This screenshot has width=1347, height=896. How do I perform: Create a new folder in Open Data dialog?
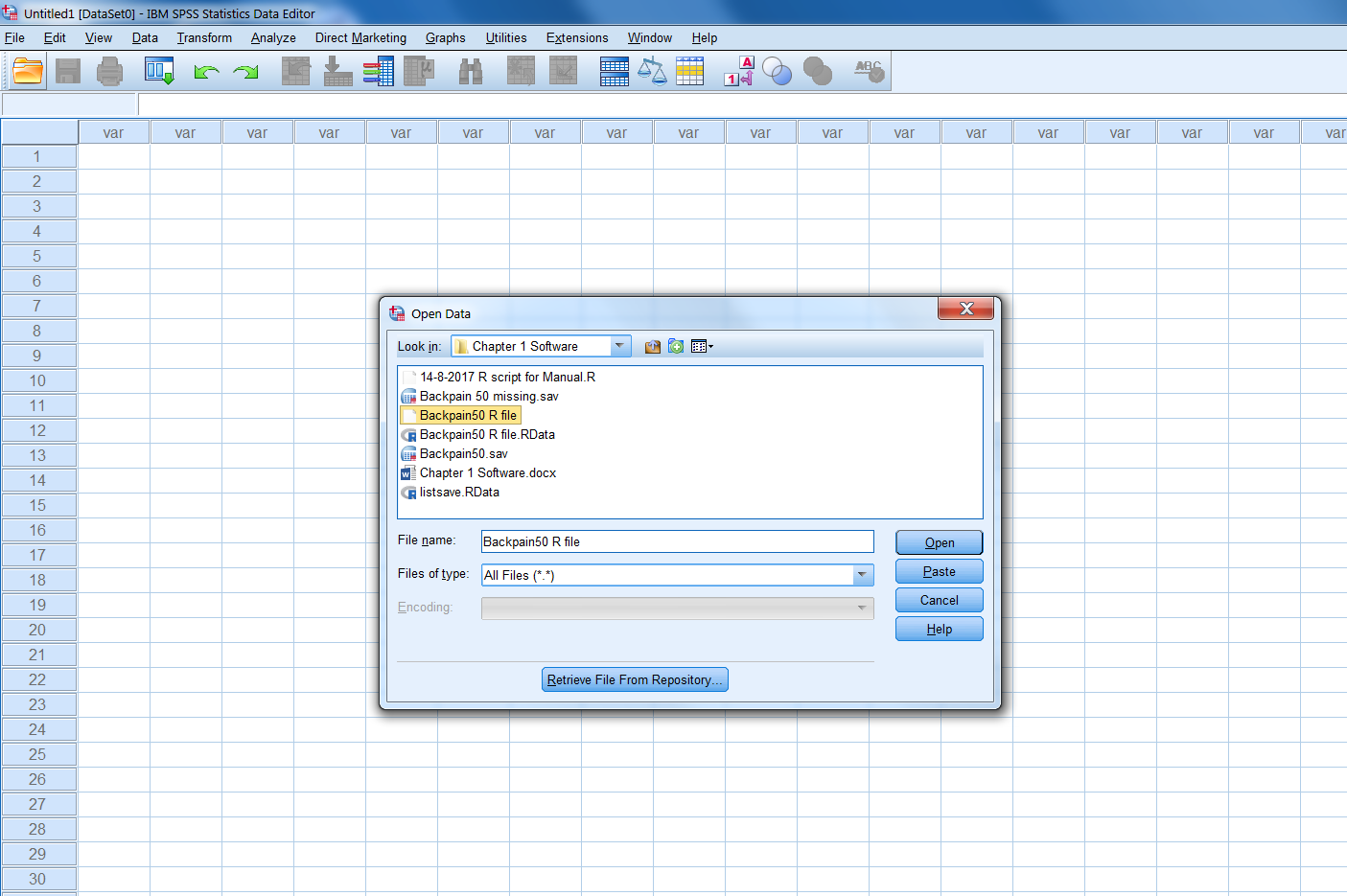(676, 347)
